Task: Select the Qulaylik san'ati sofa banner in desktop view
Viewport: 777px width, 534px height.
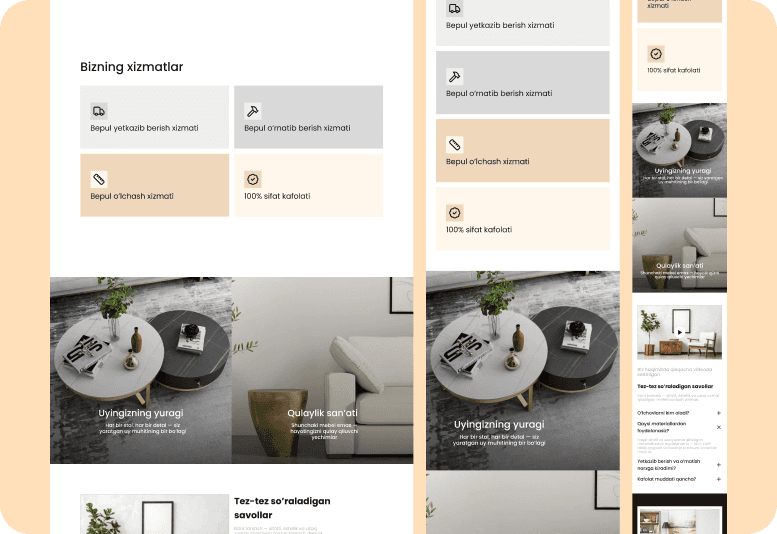Action: point(323,370)
